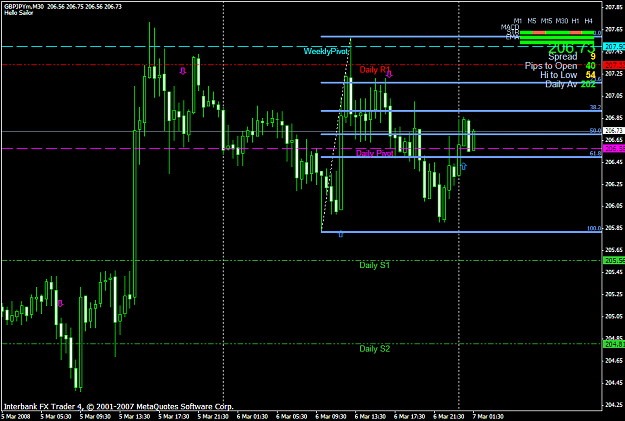Click the white 206.73 current price tag
This screenshot has width=625, height=421.
point(614,130)
